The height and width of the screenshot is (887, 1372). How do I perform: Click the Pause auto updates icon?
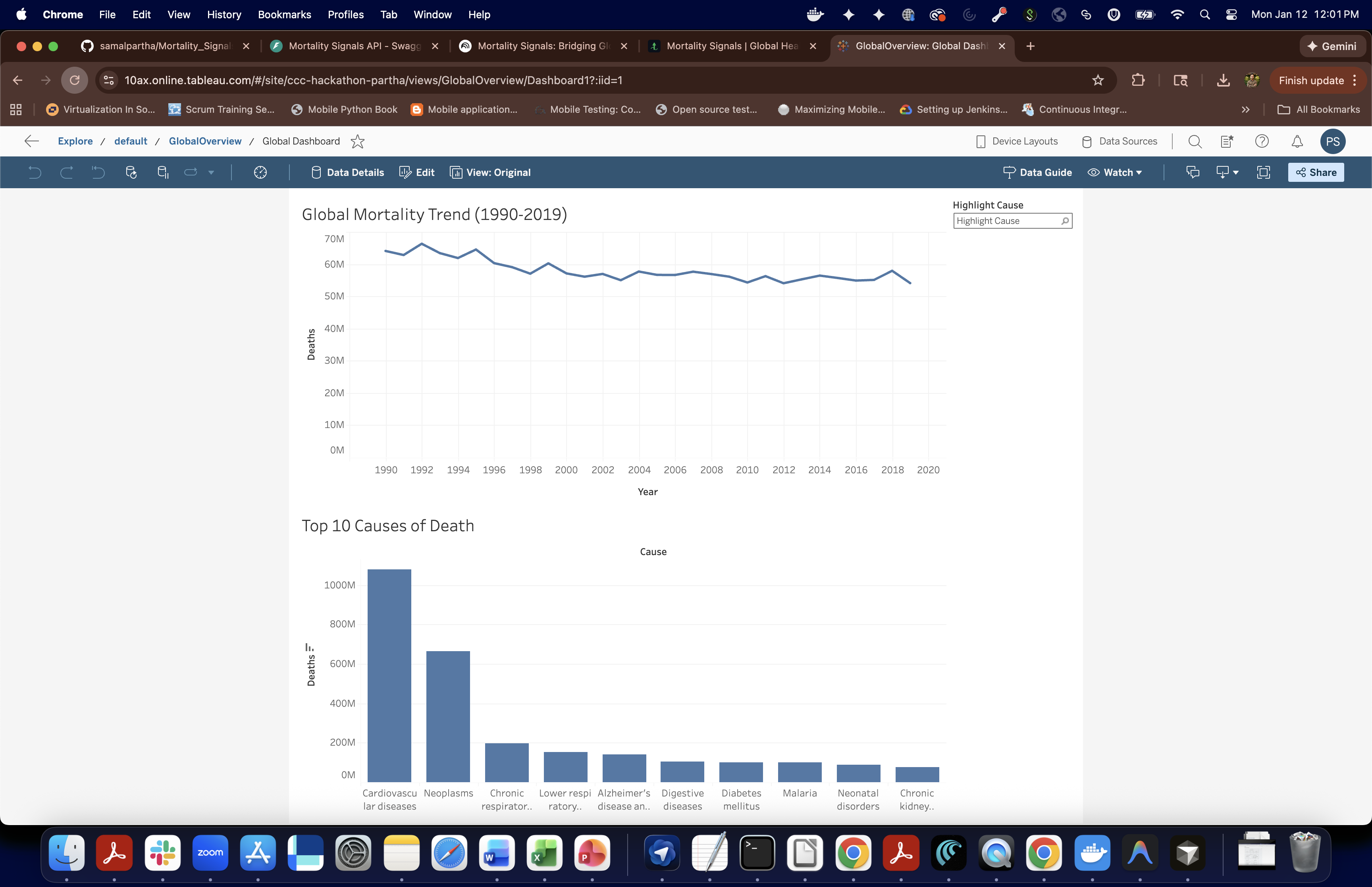click(x=162, y=172)
